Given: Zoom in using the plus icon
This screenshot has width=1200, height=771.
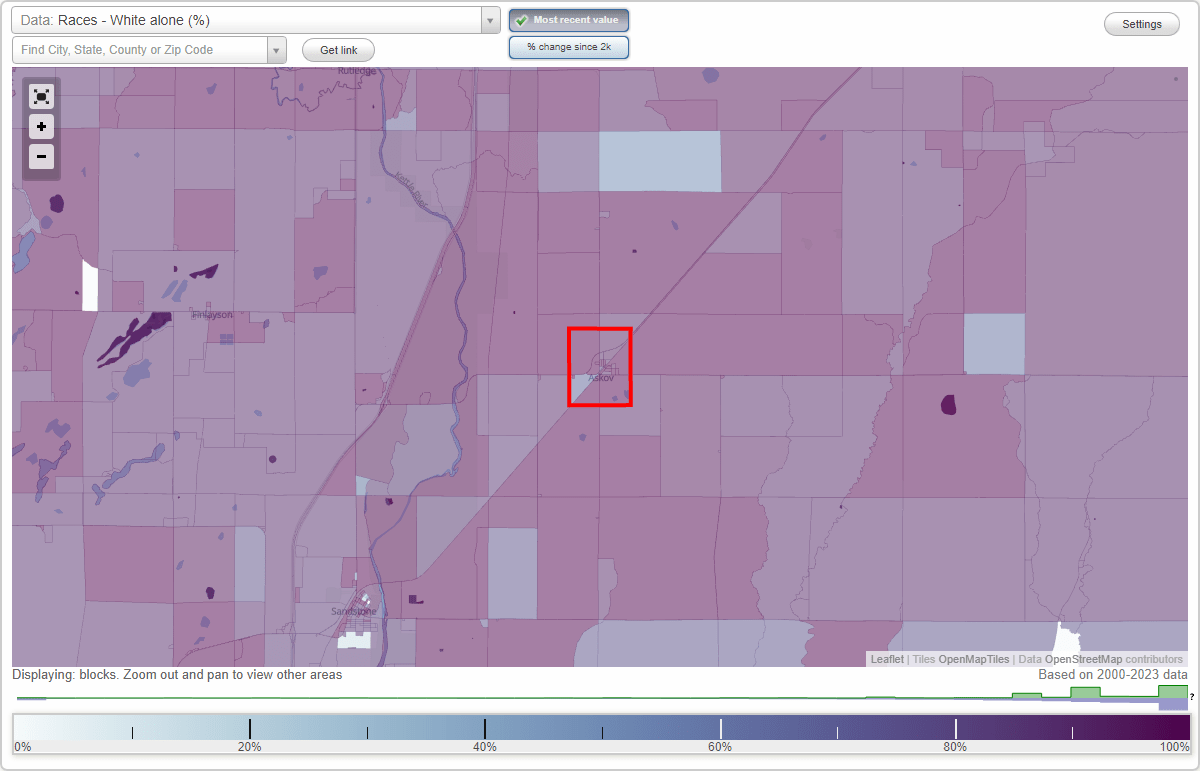Looking at the screenshot, I should coord(41,126).
